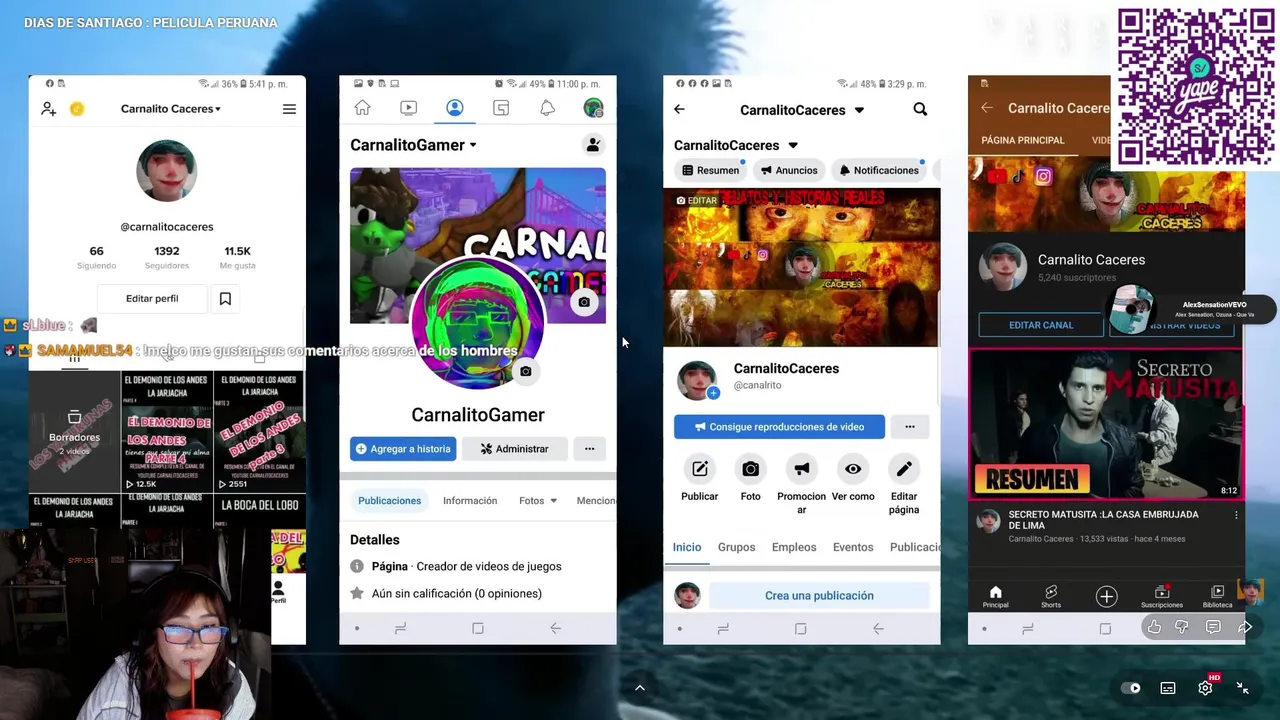Open the TikTok hamburger menu

(289, 109)
